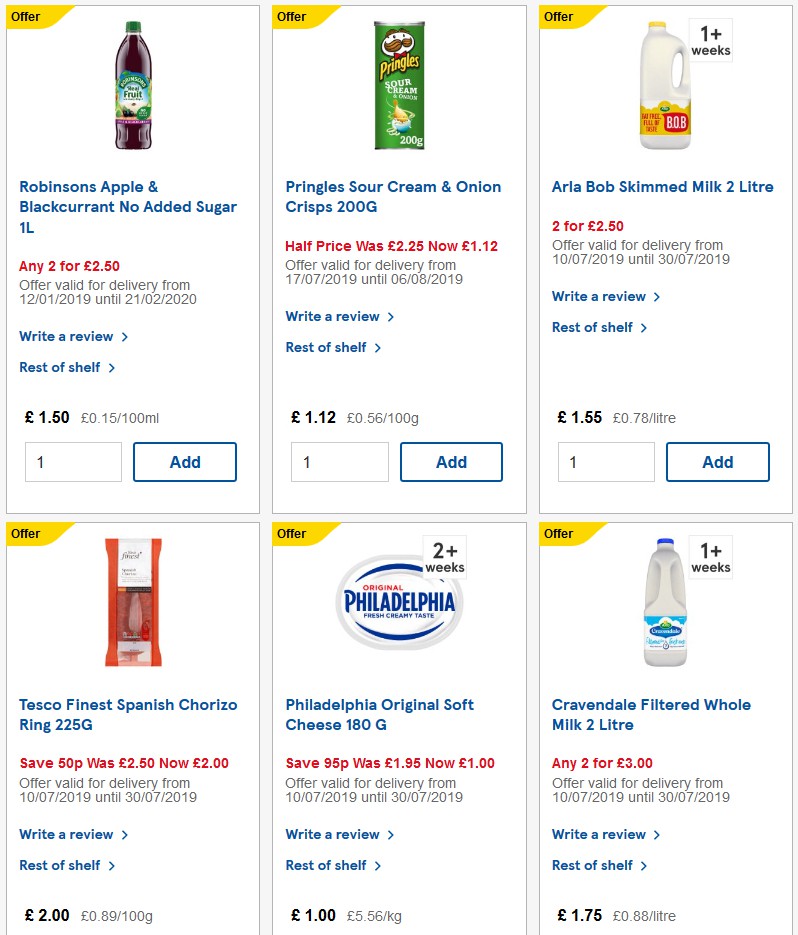The image size is (798, 935).
Task: Open the Philadelphia Original Soft Cheese product title
Action: [380, 714]
